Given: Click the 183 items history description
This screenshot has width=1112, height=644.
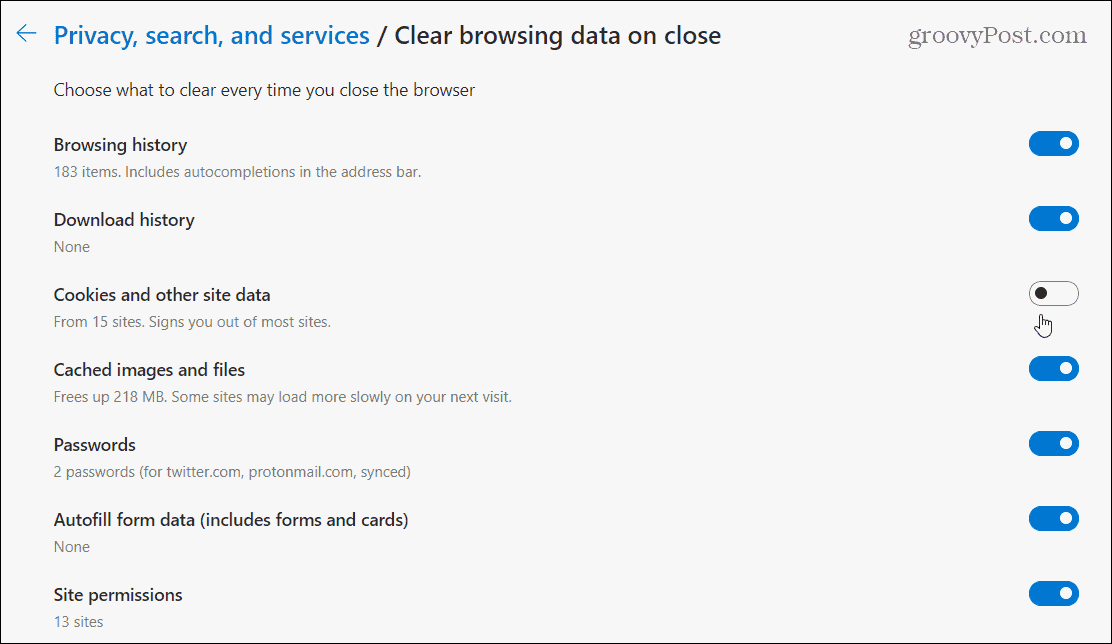Looking at the screenshot, I should [x=238, y=172].
